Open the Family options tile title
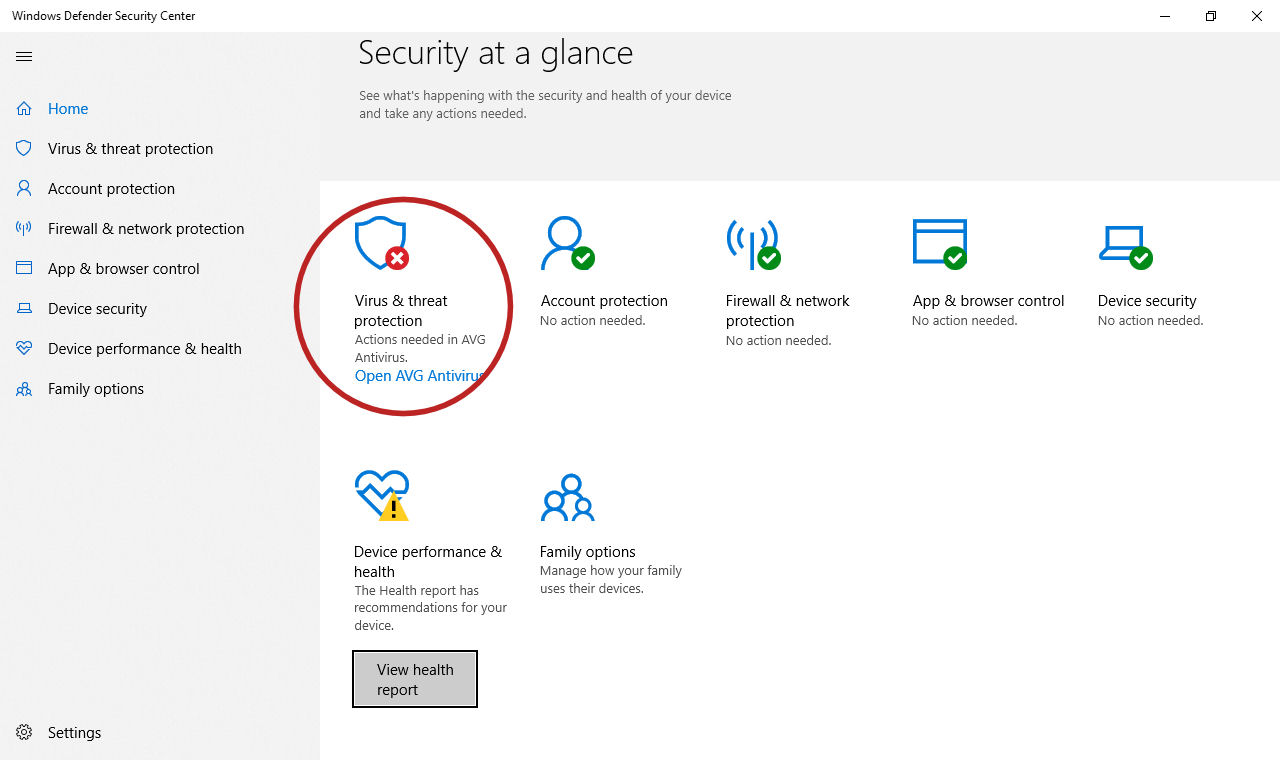Image resolution: width=1280 pixels, height=760 pixels. 588,551
